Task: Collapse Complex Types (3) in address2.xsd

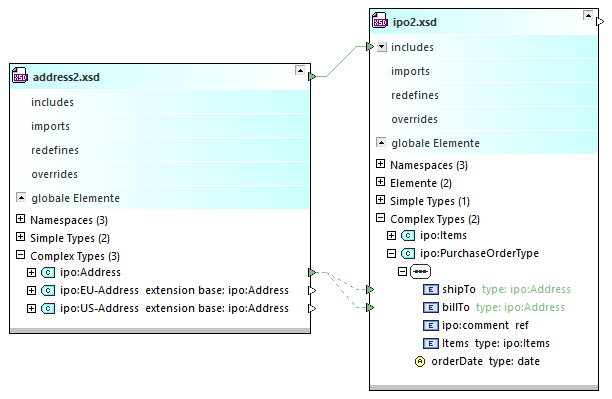Action: point(20,255)
